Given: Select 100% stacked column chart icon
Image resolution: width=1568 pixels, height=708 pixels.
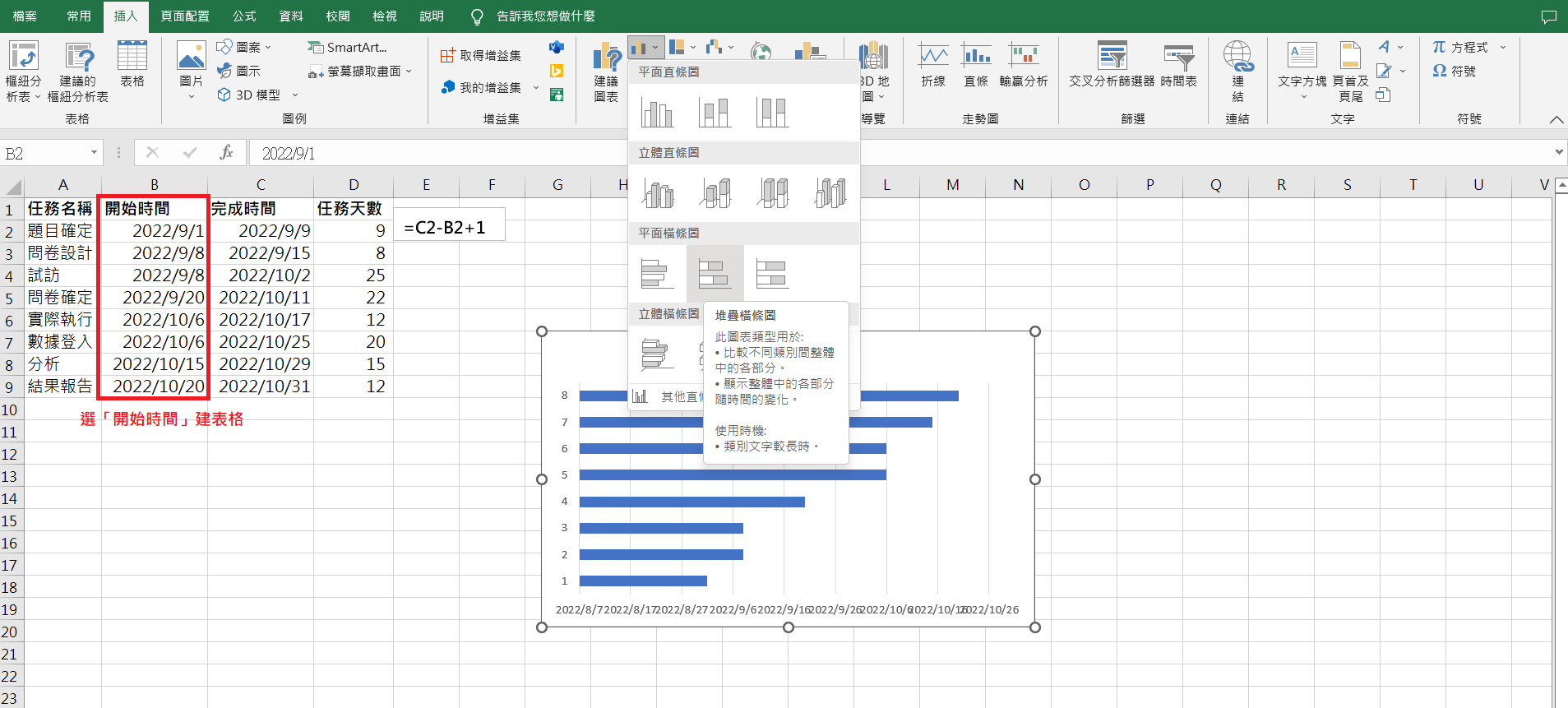Looking at the screenshot, I should (x=772, y=112).
